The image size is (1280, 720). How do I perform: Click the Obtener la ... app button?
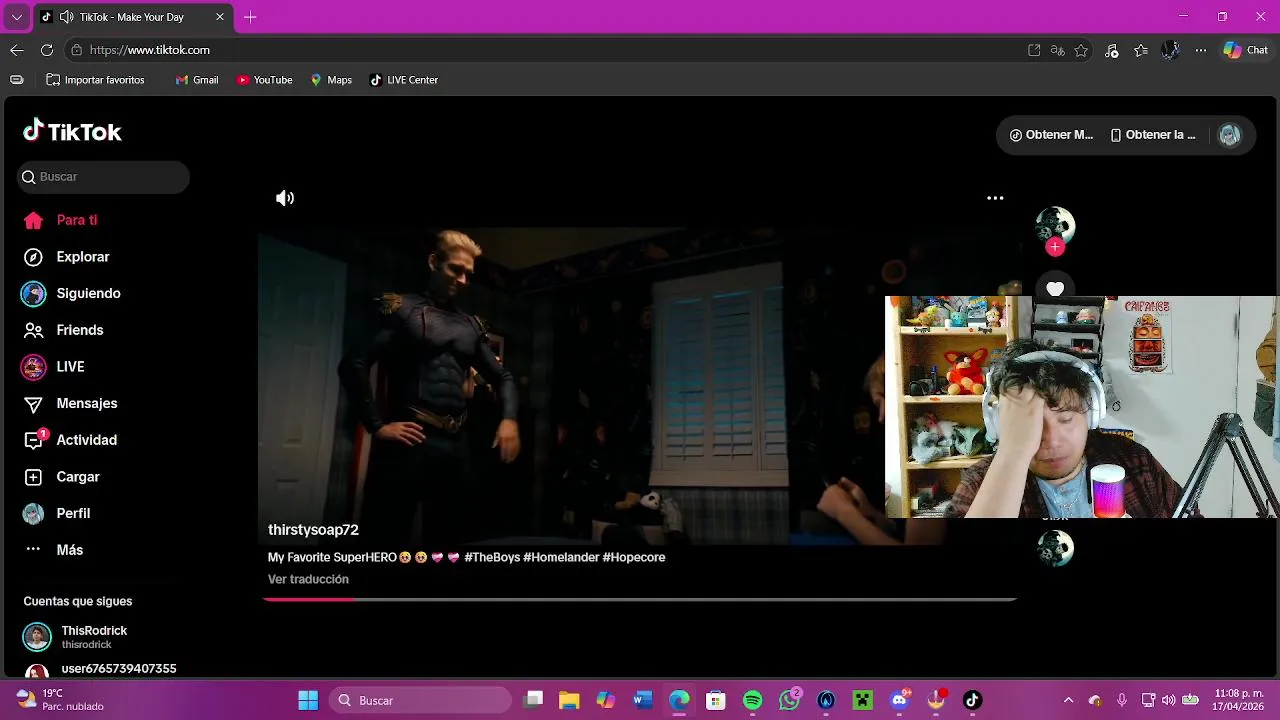pos(1153,135)
